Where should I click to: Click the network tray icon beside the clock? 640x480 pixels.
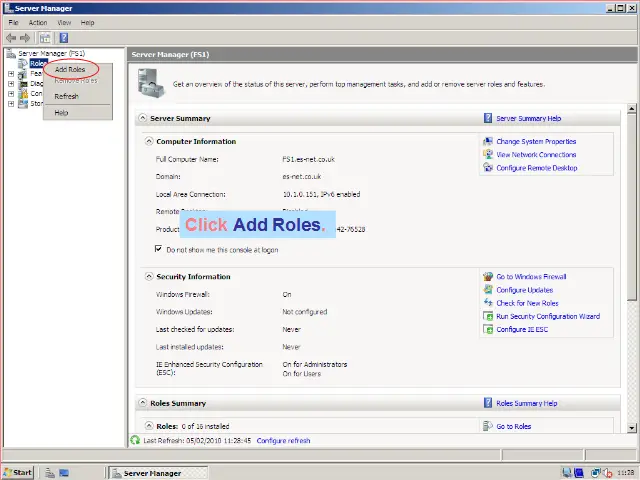[x=595, y=473]
